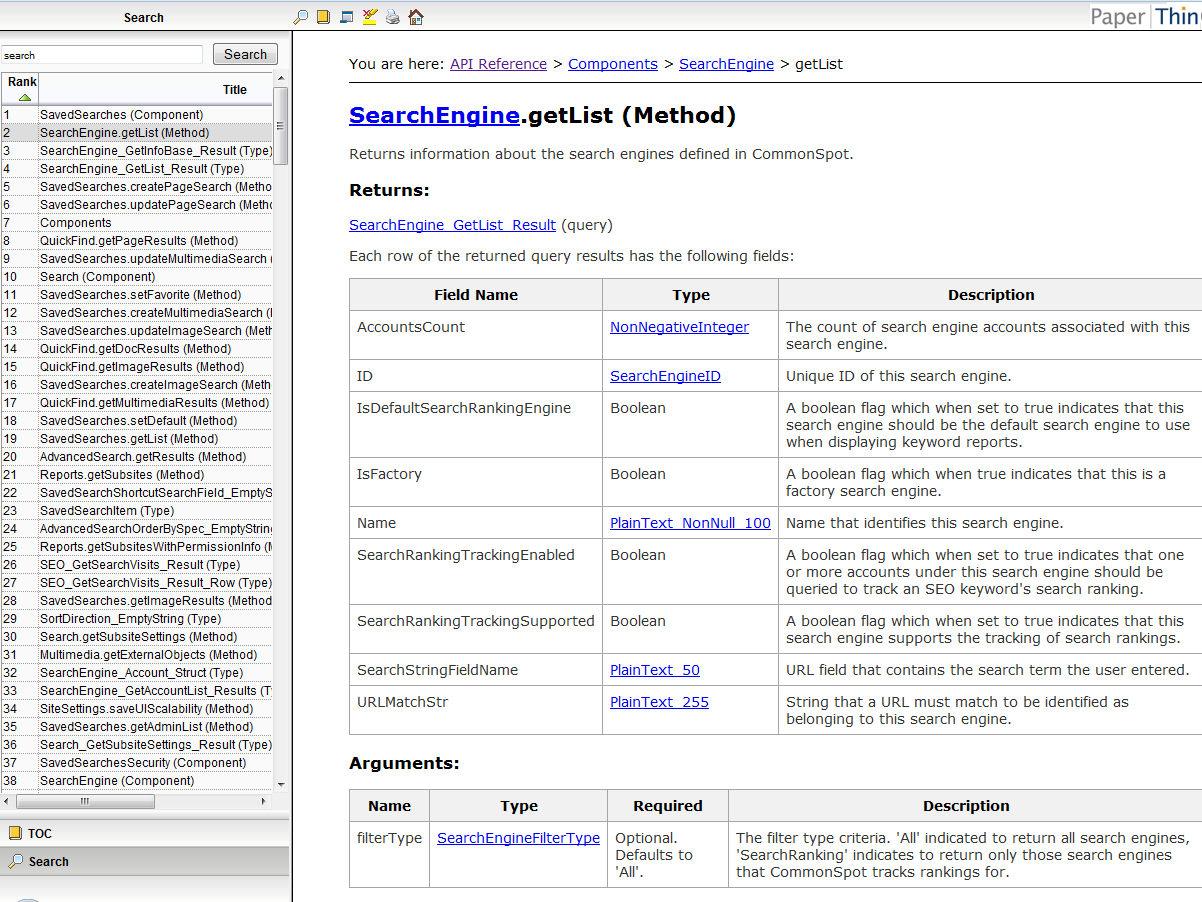Click the filterType argument name cell
The width and height of the screenshot is (1202, 902).
(x=389, y=854)
